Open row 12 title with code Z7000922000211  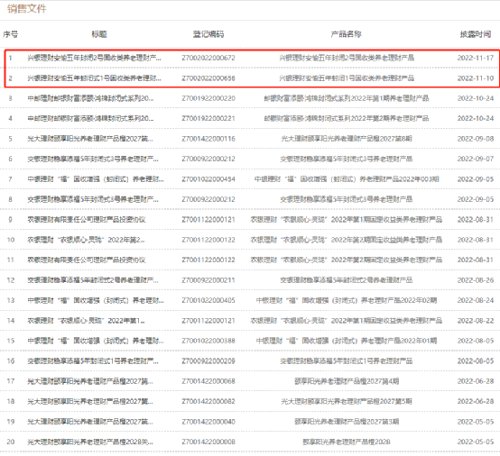click(x=93, y=280)
